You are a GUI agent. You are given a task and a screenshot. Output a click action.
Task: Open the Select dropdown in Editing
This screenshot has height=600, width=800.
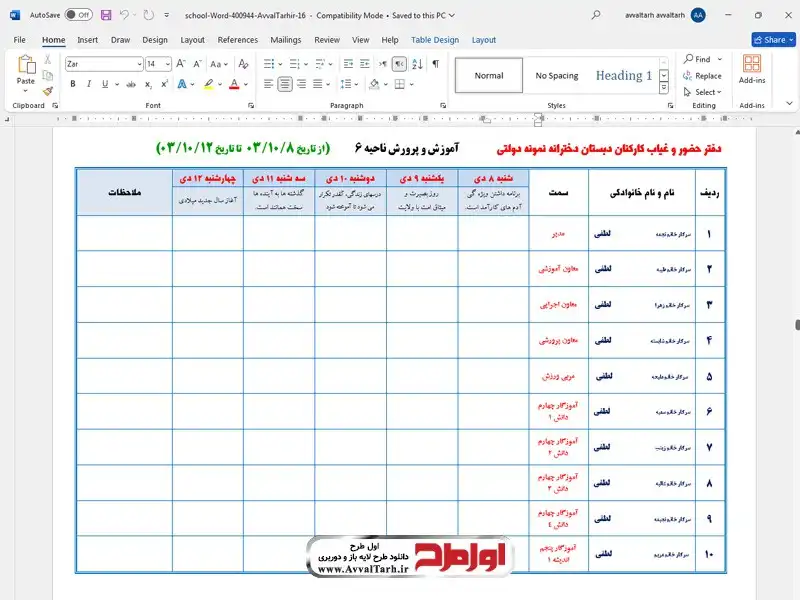[703, 92]
